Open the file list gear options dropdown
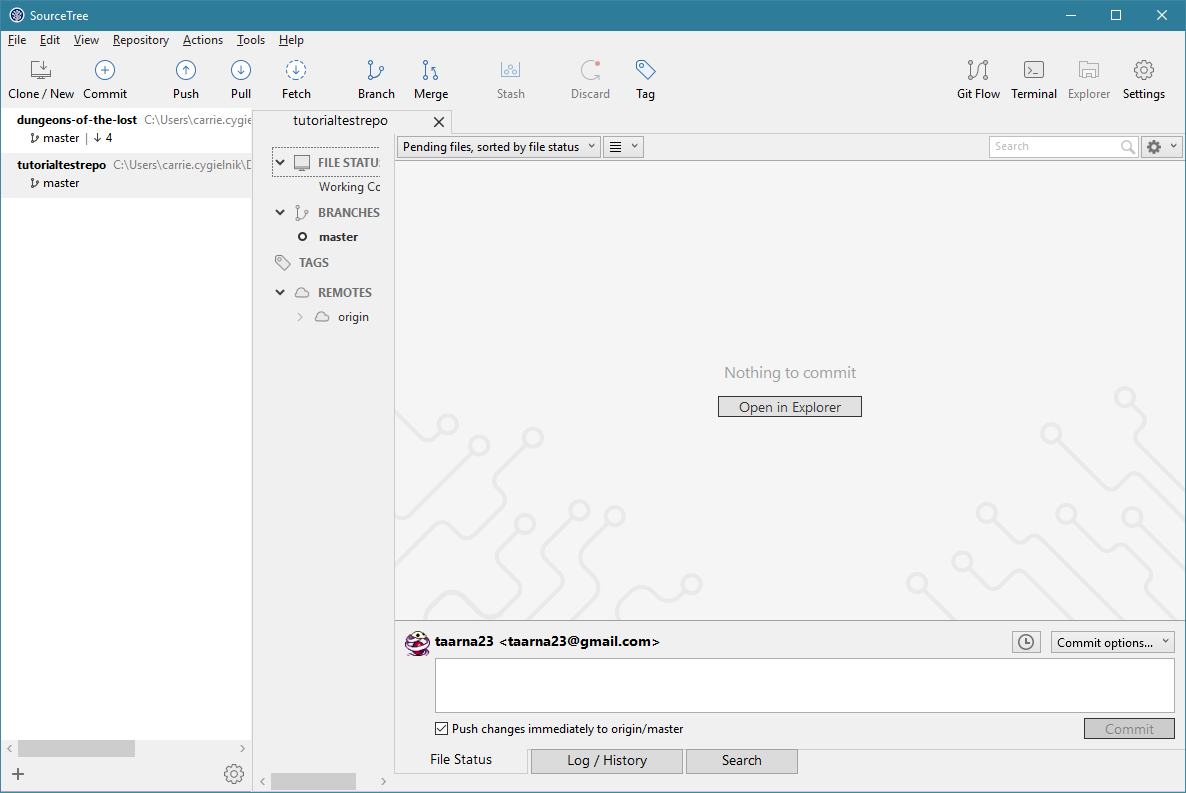Image resolution: width=1186 pixels, height=793 pixels. coord(1161,147)
